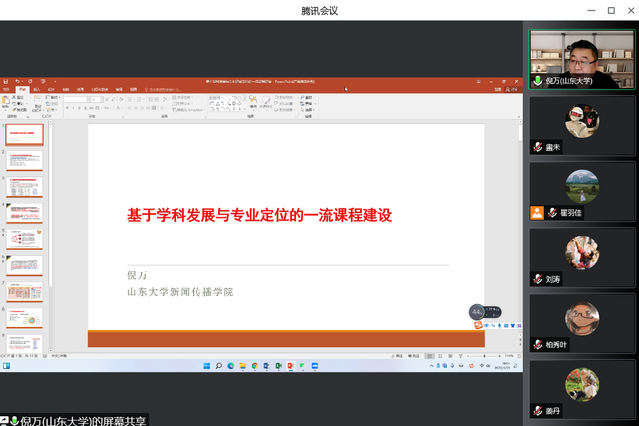The width and height of the screenshot is (639, 426).
Task: Toggle the muted microphone icon for 刘涛
Action: point(537,279)
